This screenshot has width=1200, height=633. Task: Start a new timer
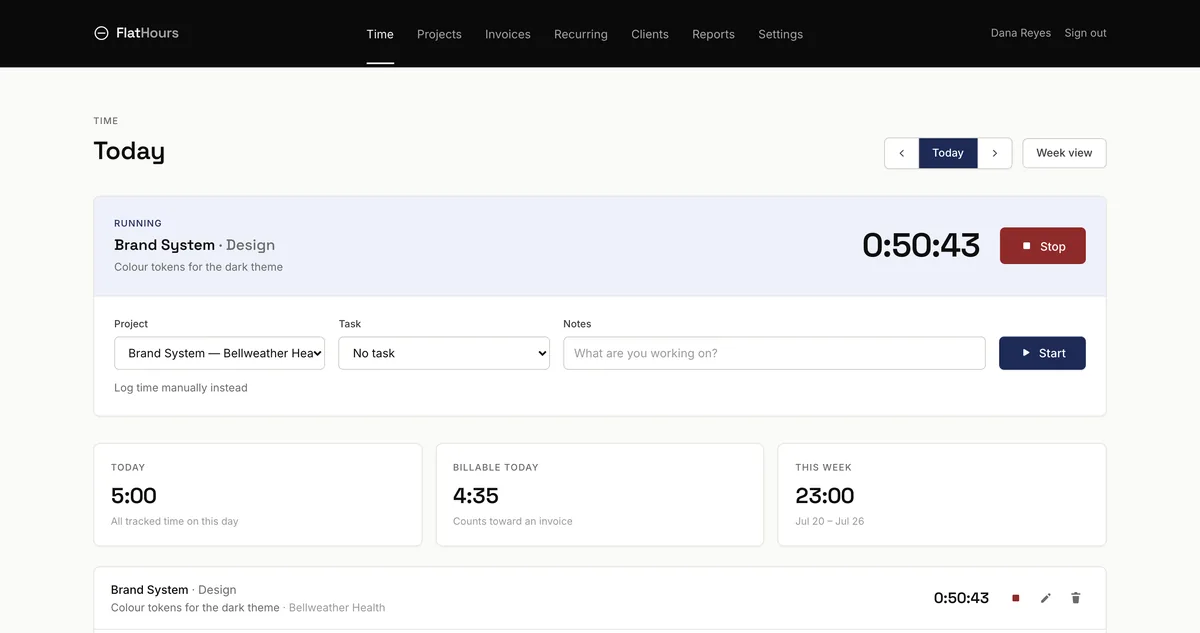tap(1042, 353)
